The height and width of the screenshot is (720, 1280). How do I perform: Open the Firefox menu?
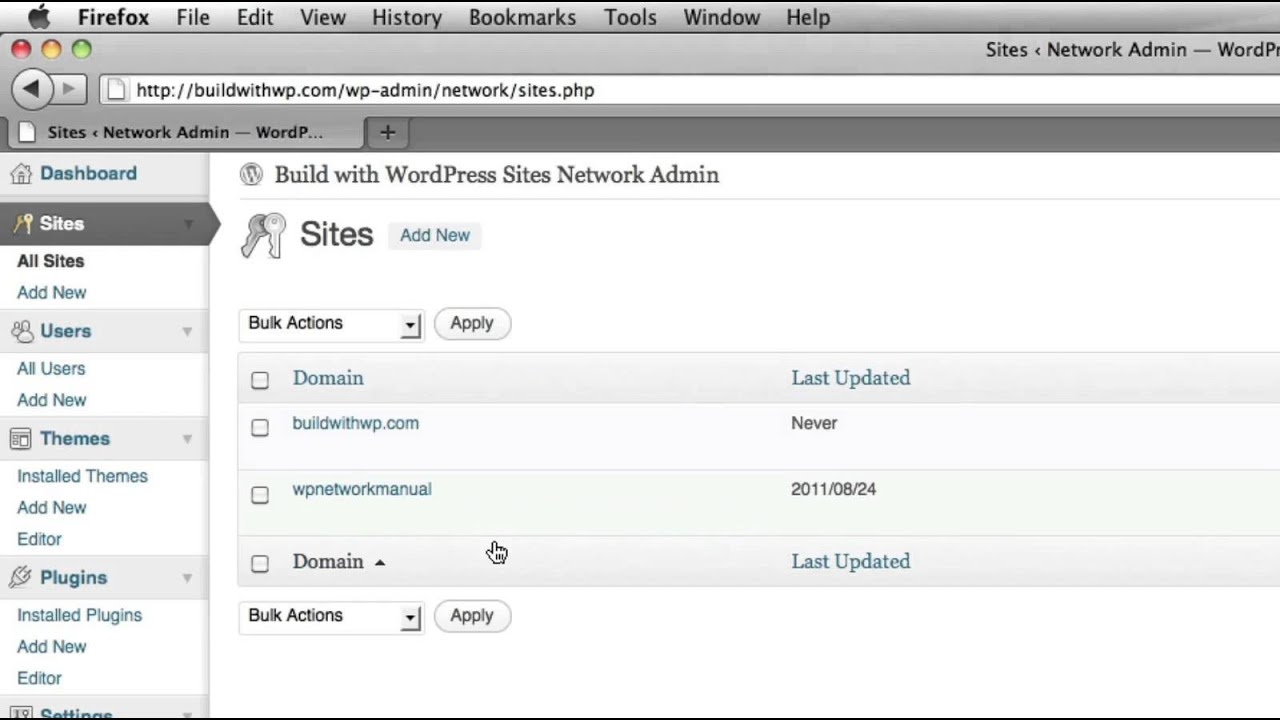113,17
